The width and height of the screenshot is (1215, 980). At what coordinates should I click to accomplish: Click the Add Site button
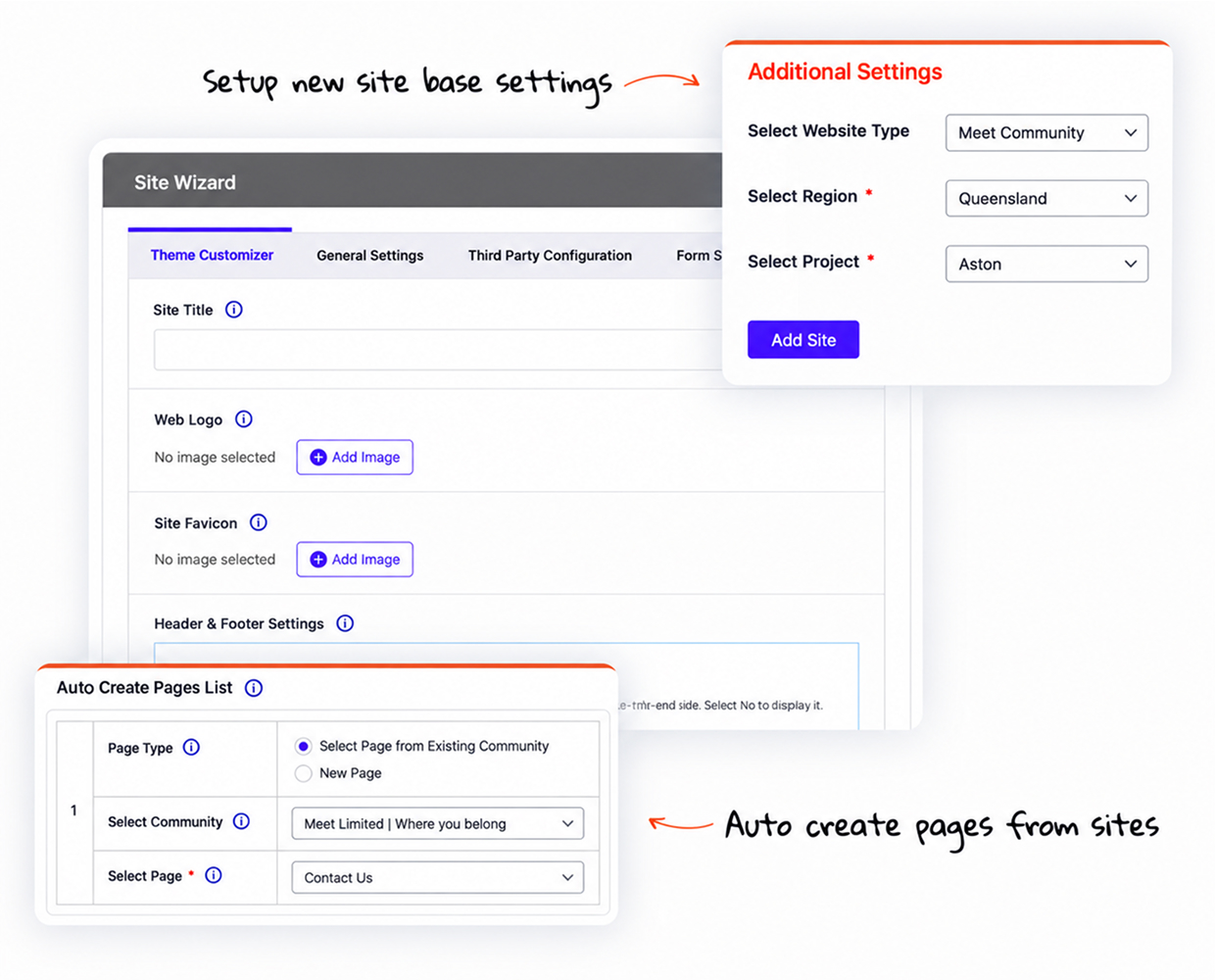(803, 340)
